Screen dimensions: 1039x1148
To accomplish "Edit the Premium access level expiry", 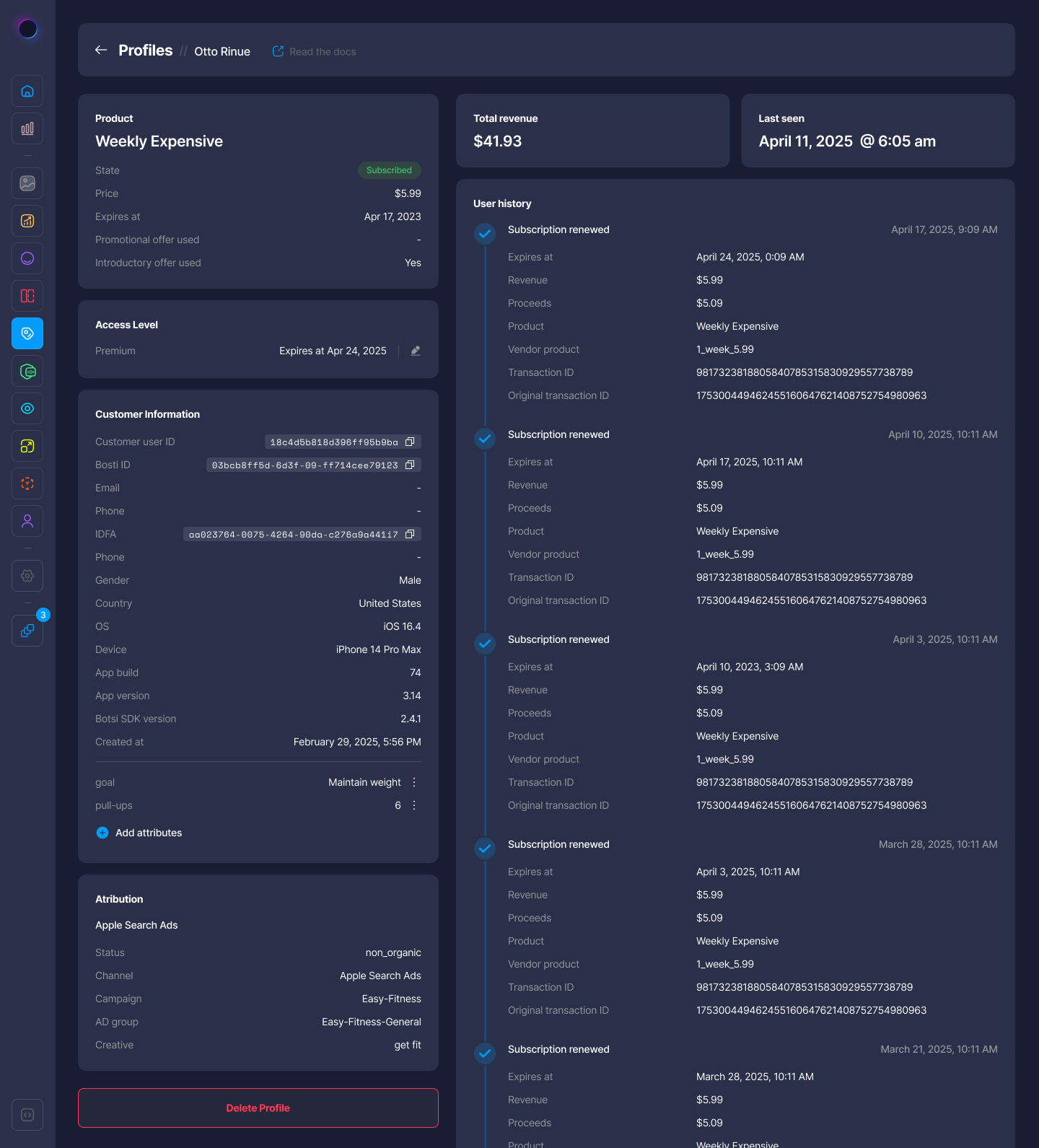I will pyautogui.click(x=416, y=351).
